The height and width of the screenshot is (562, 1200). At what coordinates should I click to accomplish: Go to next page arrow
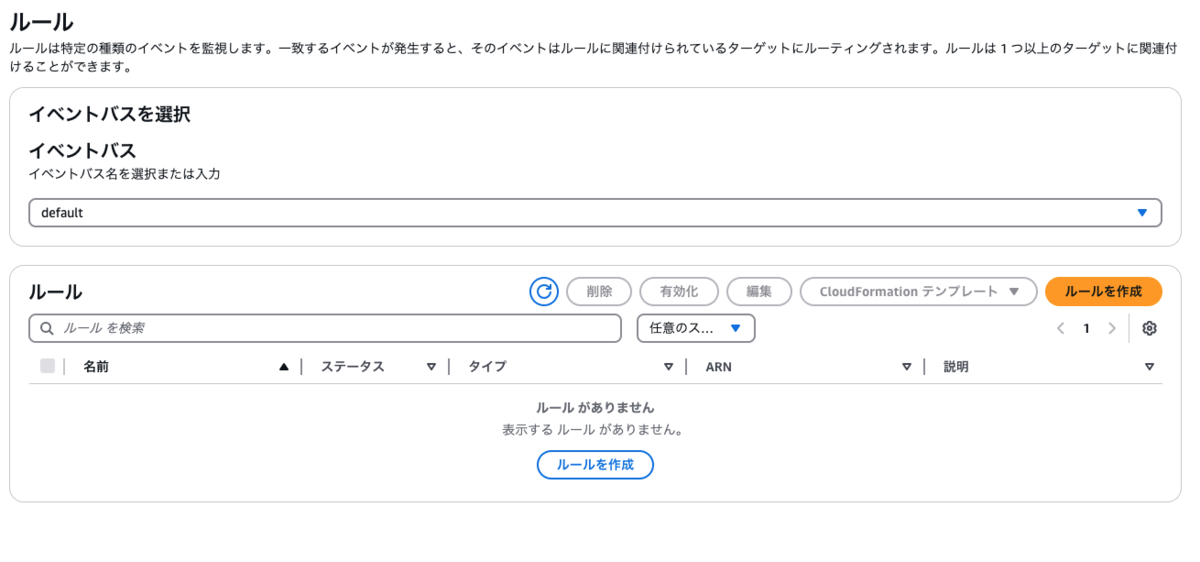tap(1112, 328)
